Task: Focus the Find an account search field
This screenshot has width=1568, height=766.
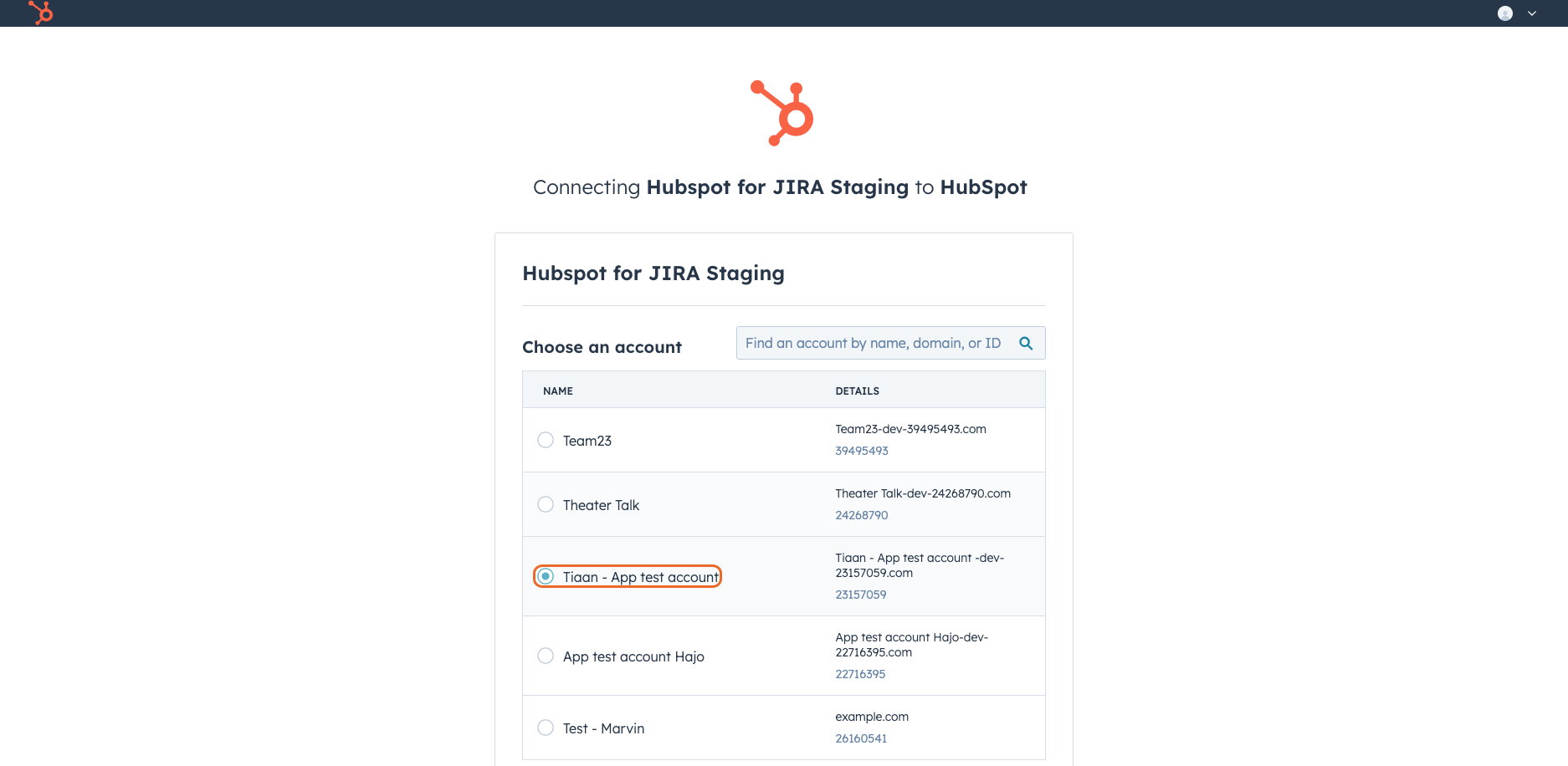Action: pos(890,343)
